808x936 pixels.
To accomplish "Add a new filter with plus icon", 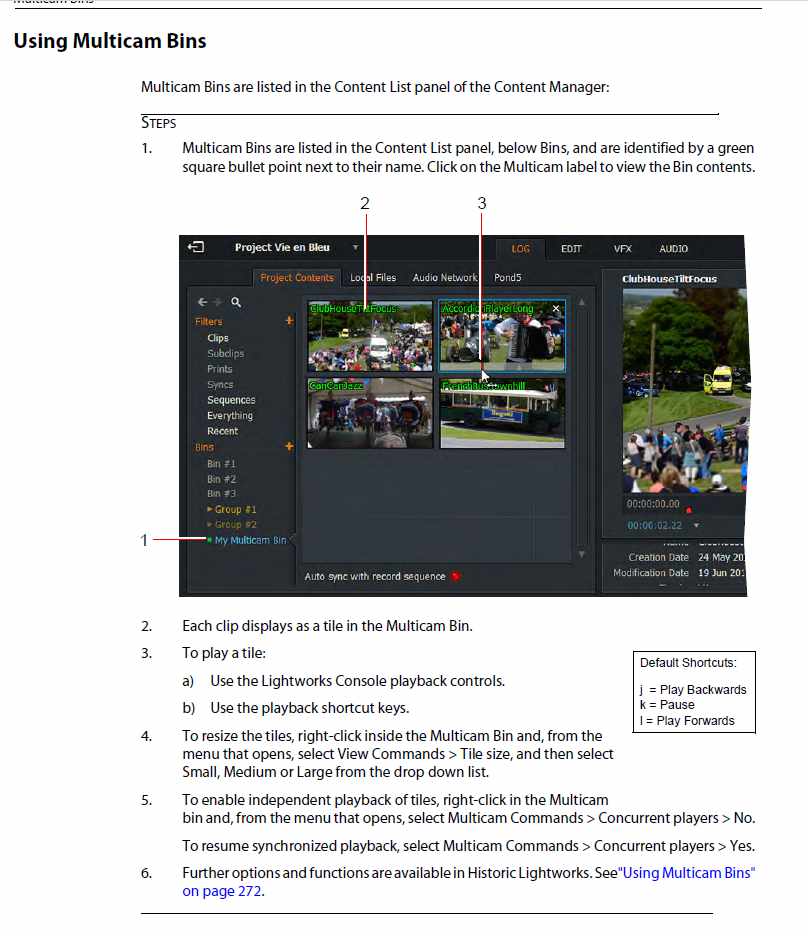I will point(289,321).
